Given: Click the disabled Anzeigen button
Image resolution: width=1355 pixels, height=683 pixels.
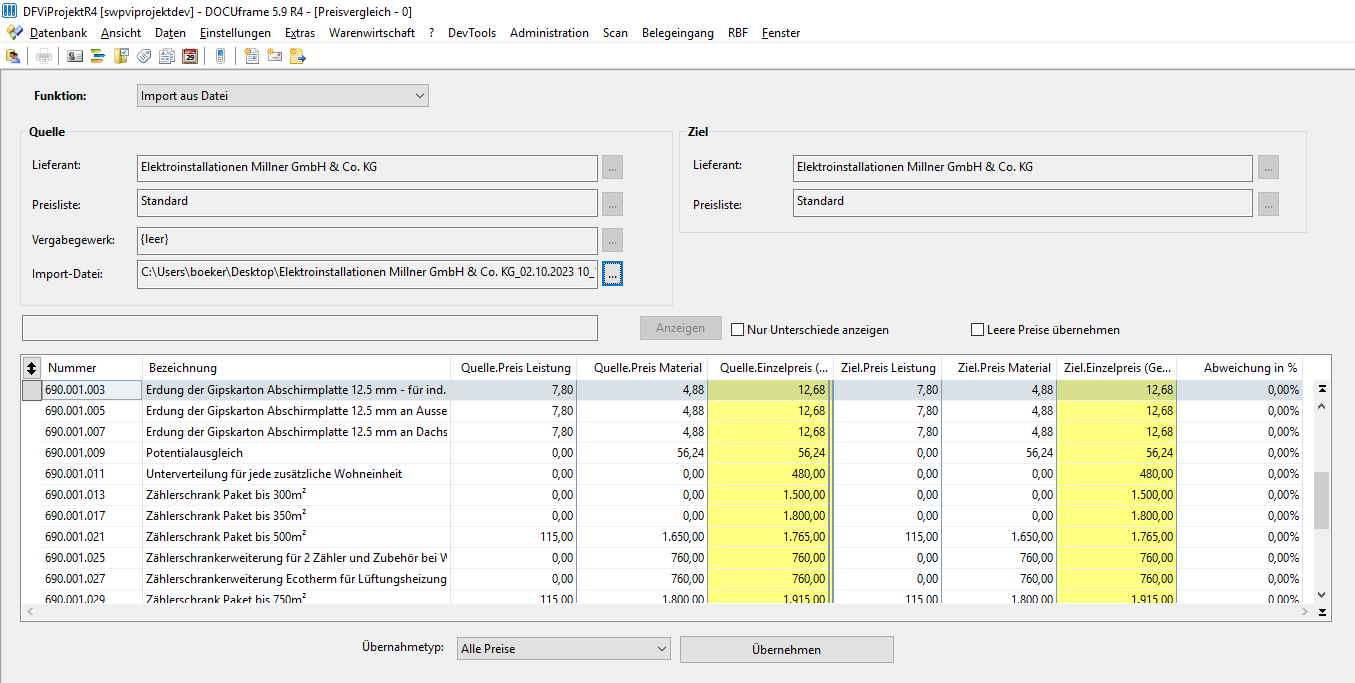Looking at the screenshot, I should click(x=680, y=328).
